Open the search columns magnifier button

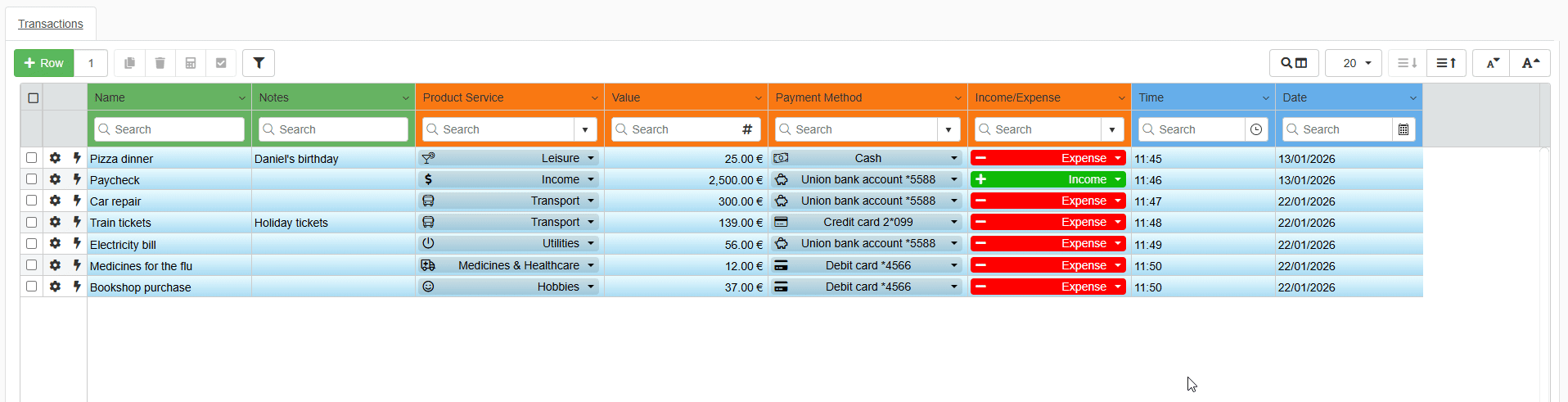pos(1294,63)
